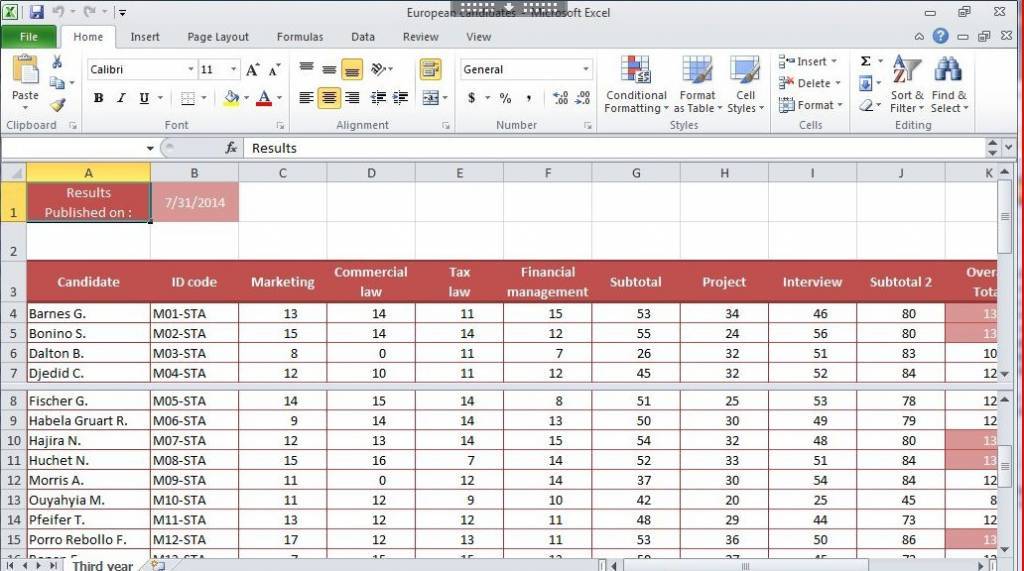Screen dimensions: 1024x571
Task: Toggle Italic formatting
Action: coord(121,98)
